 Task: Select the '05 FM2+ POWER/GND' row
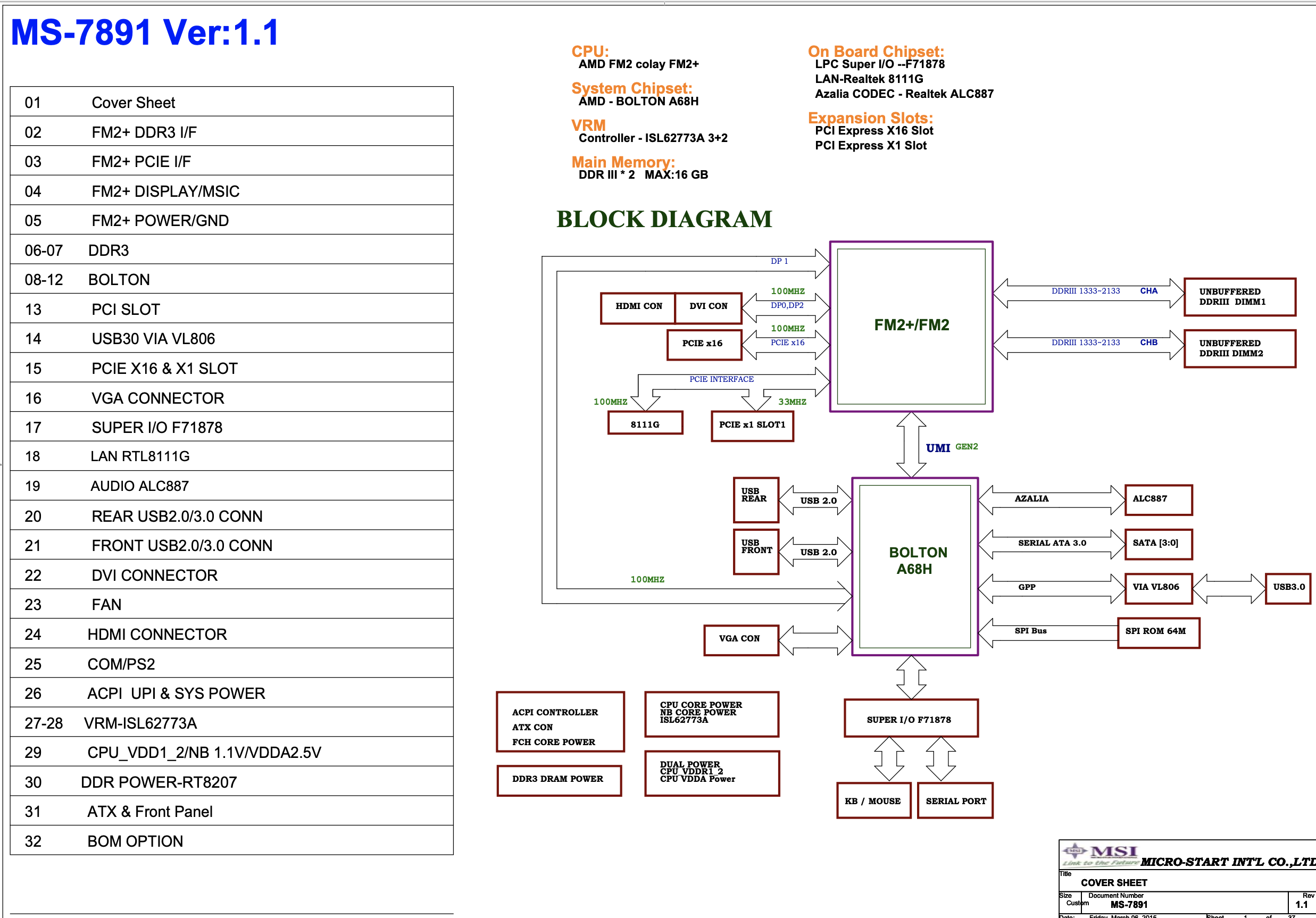click(231, 220)
